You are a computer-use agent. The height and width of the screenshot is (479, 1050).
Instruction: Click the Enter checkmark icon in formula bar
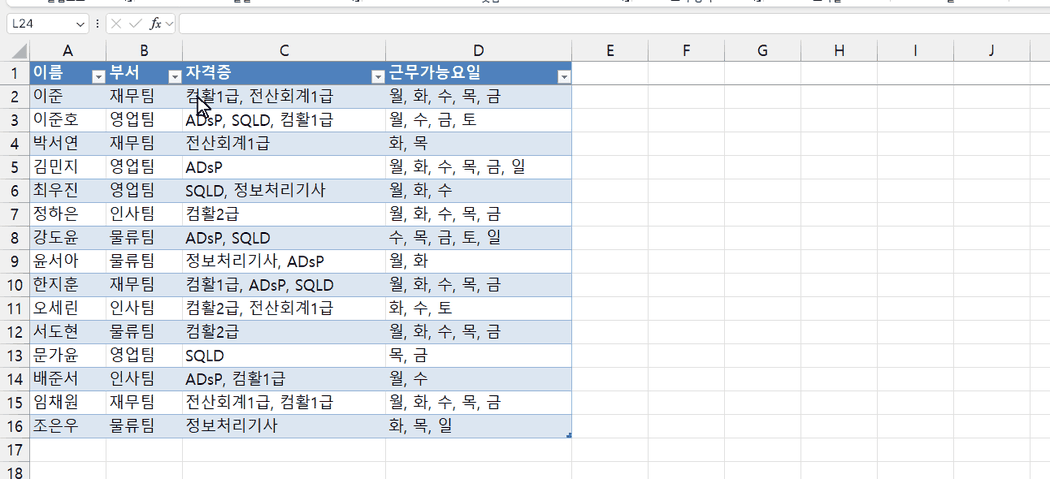[135, 24]
